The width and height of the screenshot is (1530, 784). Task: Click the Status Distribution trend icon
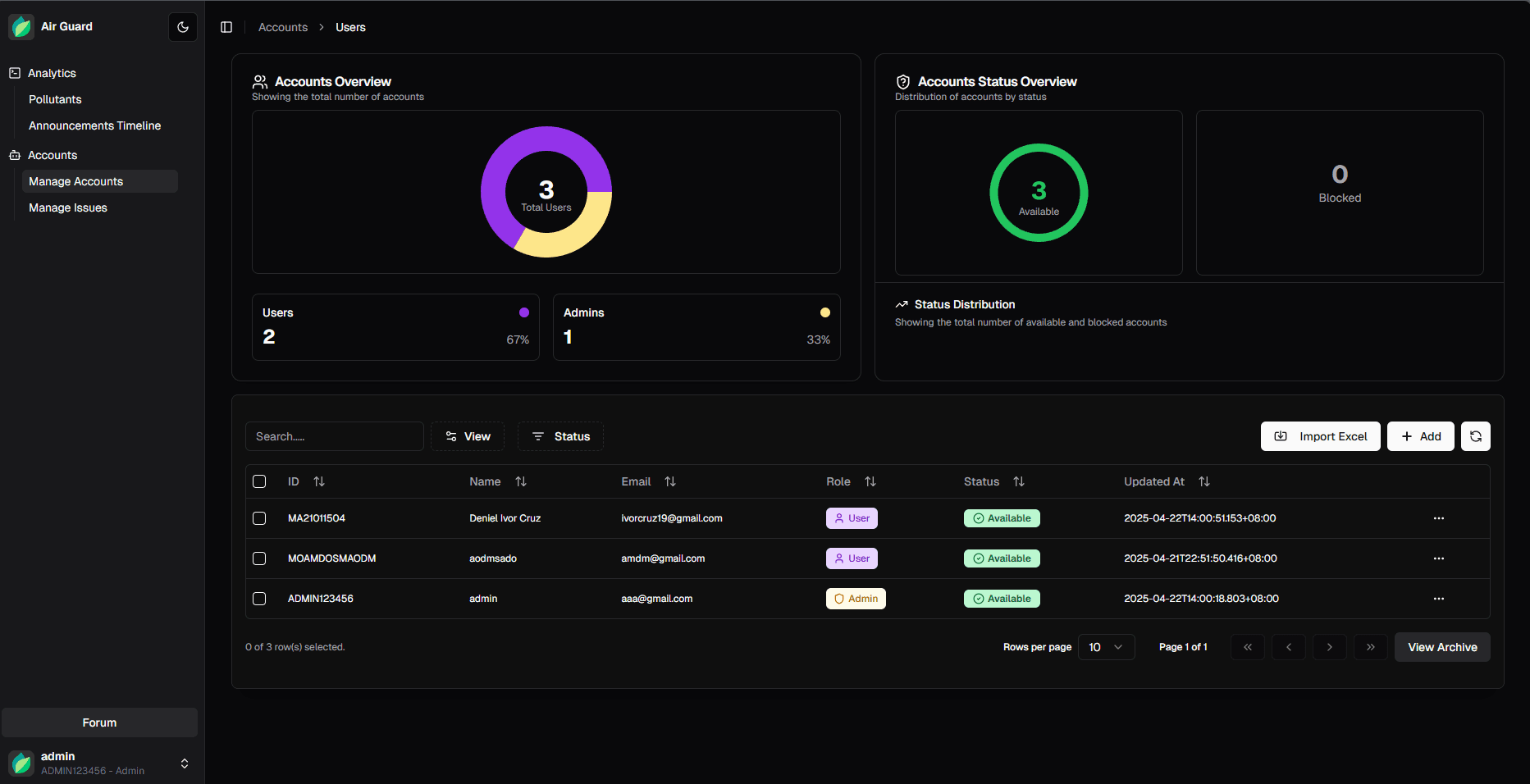pyautogui.click(x=902, y=304)
